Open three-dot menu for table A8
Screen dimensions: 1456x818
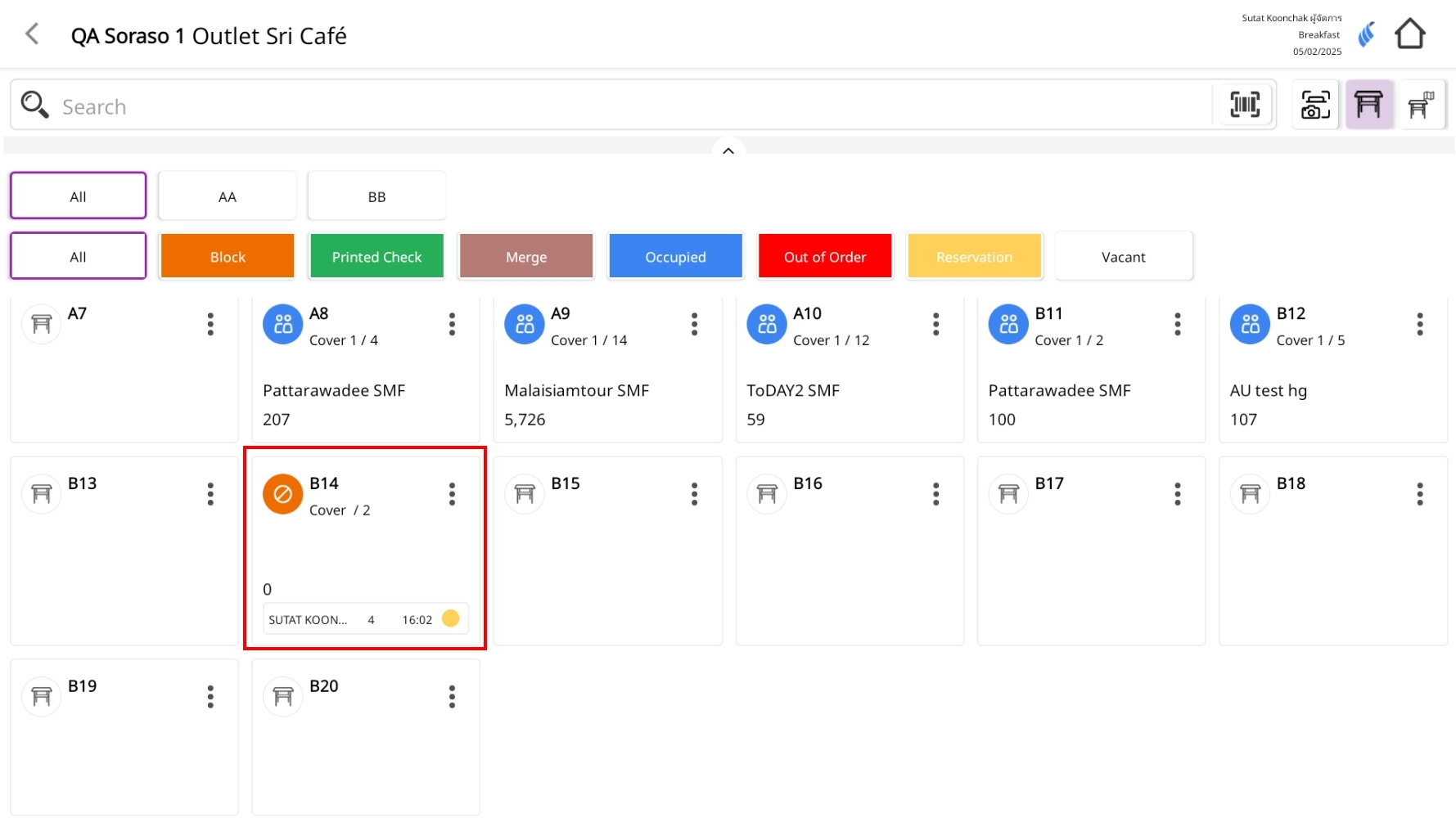pyautogui.click(x=452, y=325)
